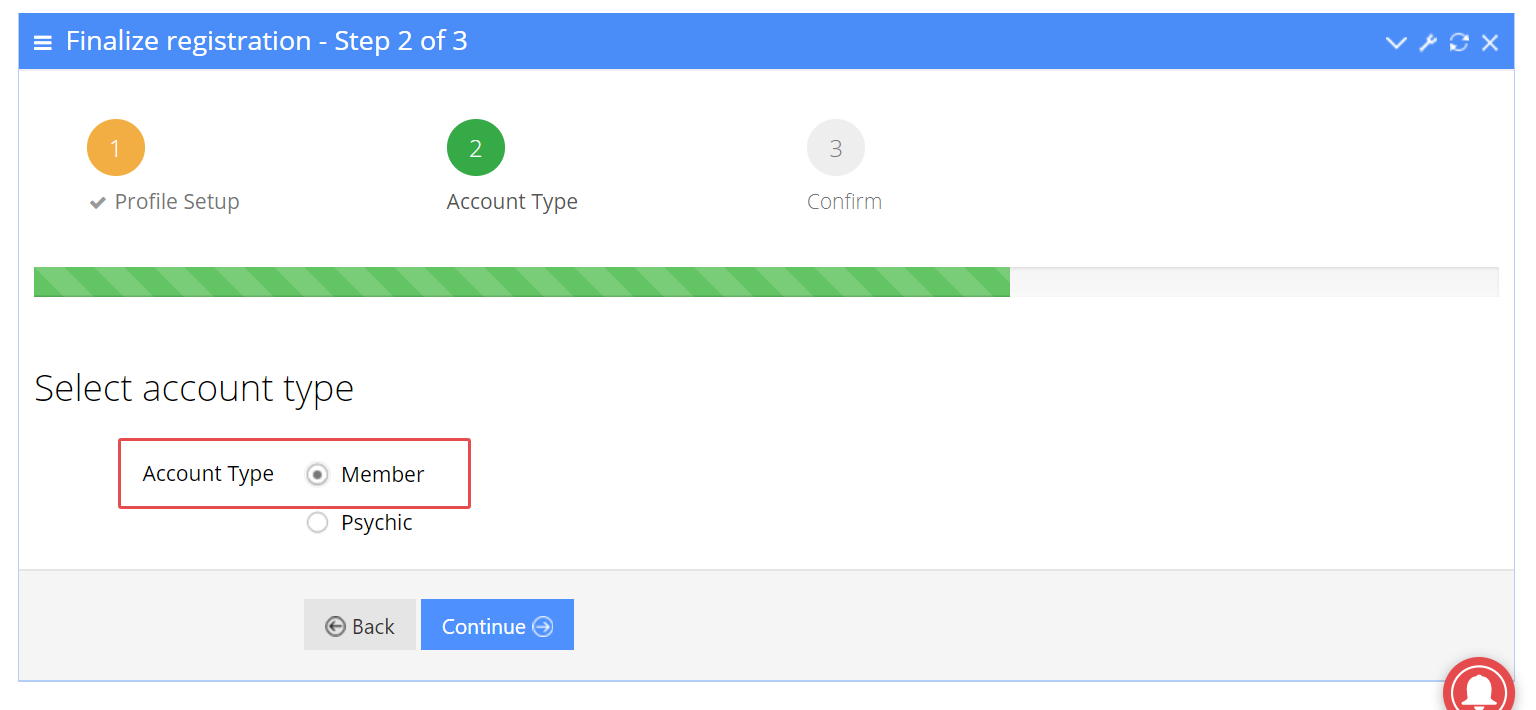Click the green step 2 circle
The width and height of the screenshot is (1536, 710).
(476, 149)
